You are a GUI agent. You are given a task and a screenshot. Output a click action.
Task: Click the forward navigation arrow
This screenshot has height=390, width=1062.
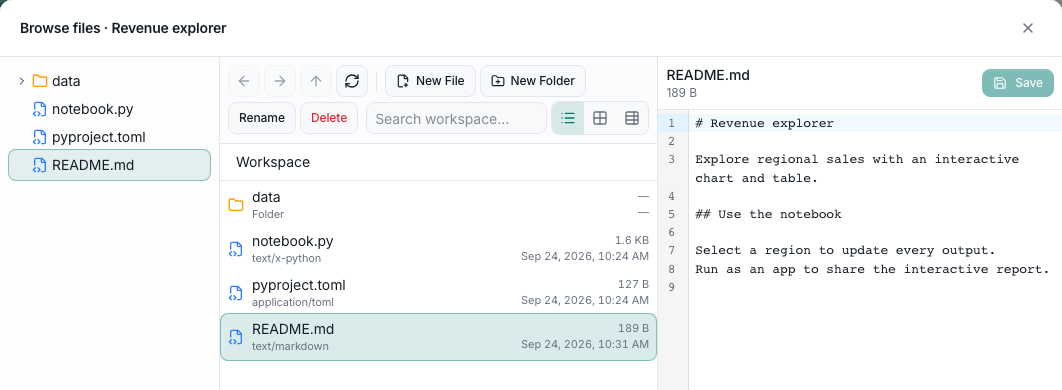click(x=280, y=81)
